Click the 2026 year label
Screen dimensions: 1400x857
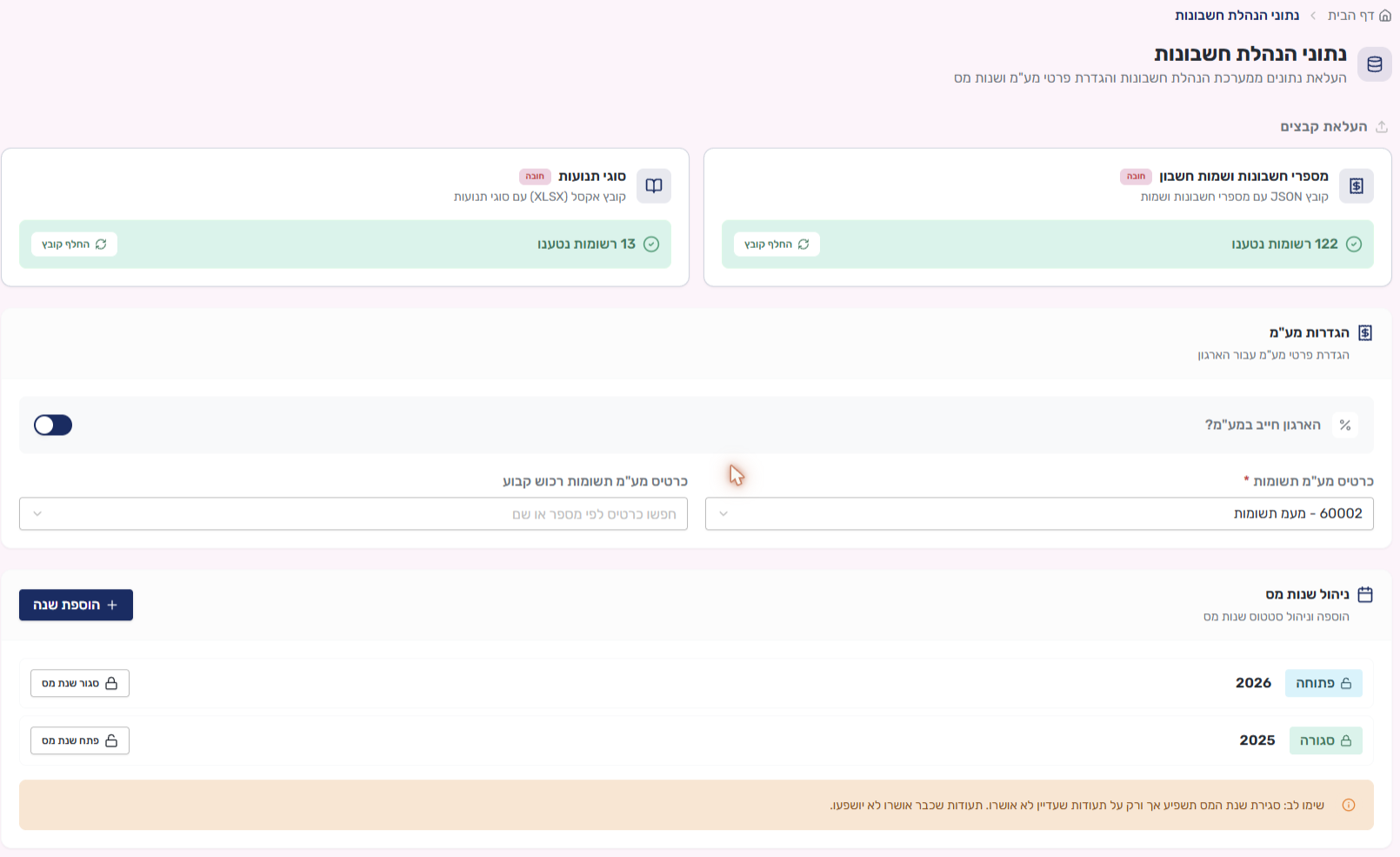[x=1253, y=683]
